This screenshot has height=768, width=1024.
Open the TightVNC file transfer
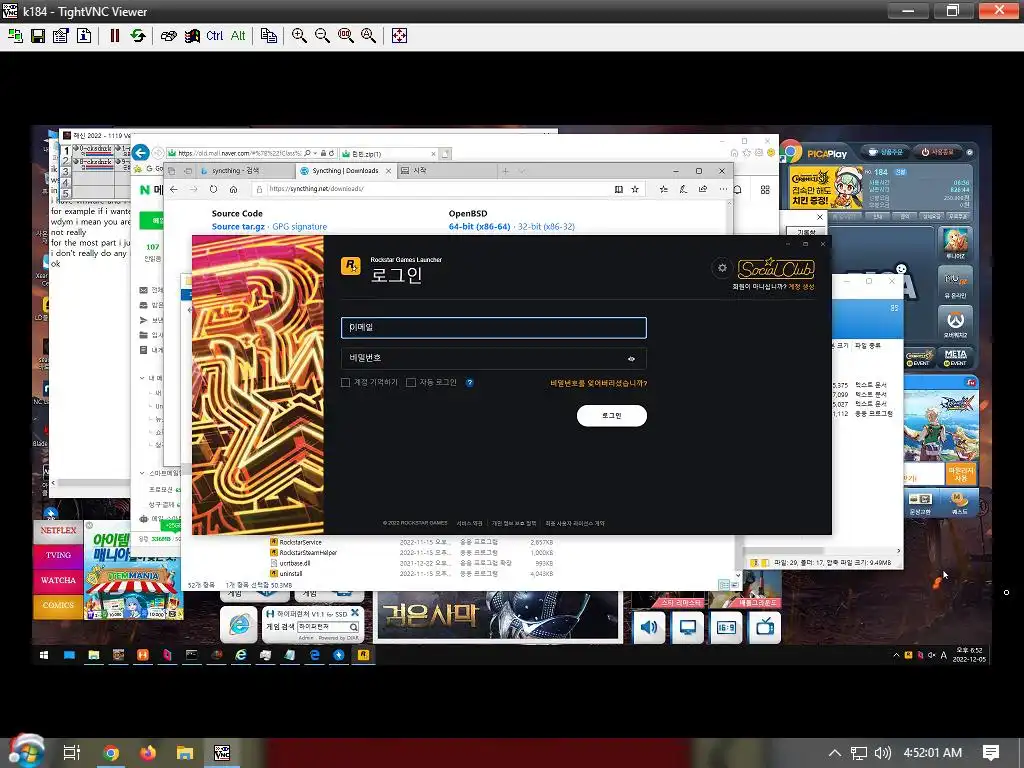[268, 36]
